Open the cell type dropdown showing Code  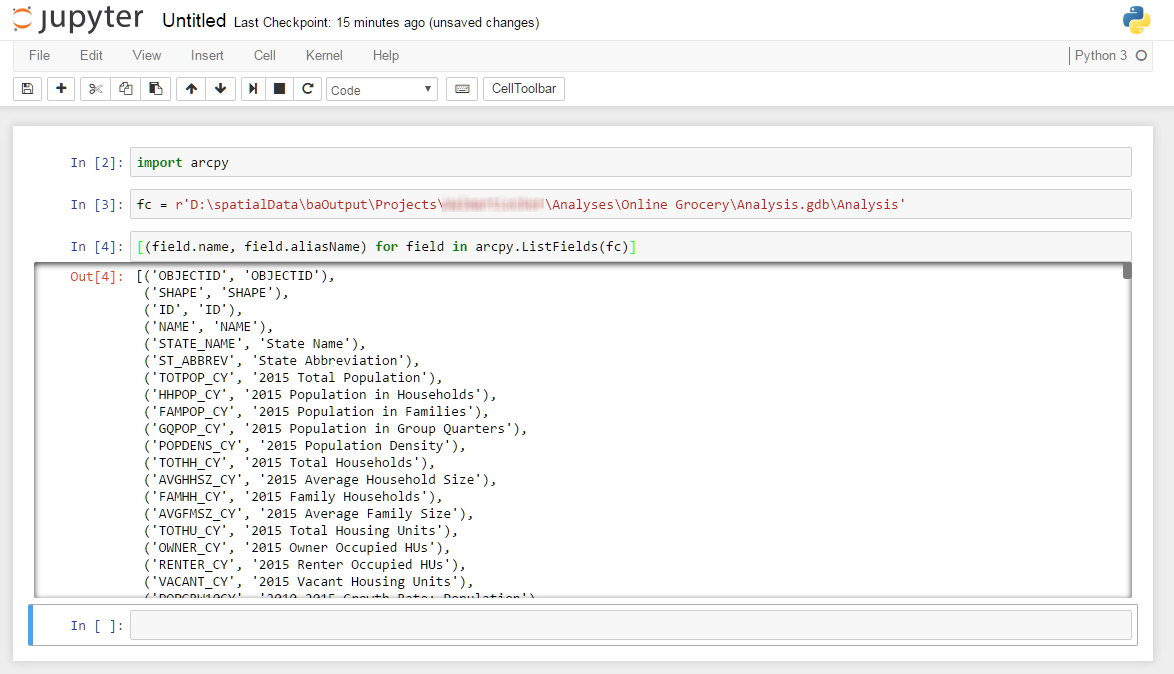pyautogui.click(x=381, y=89)
